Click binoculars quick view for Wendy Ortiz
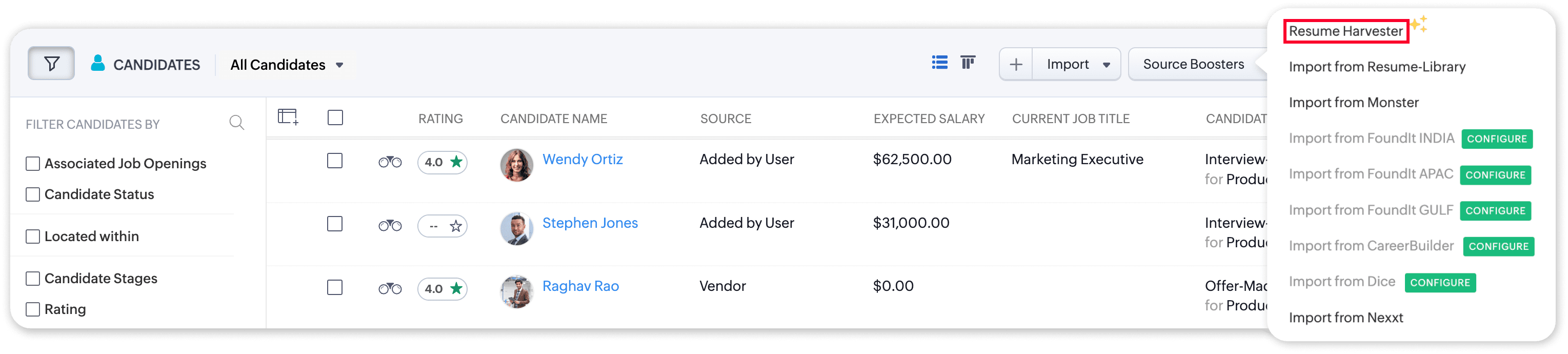 390,162
